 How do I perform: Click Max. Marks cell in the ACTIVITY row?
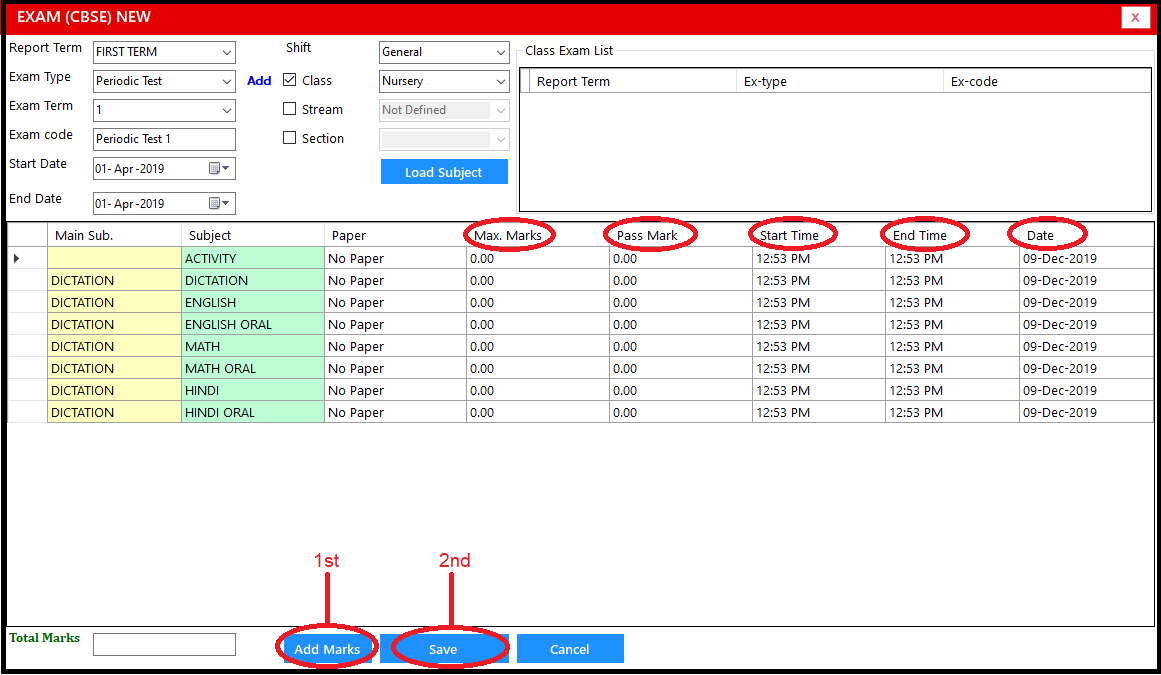coord(538,258)
